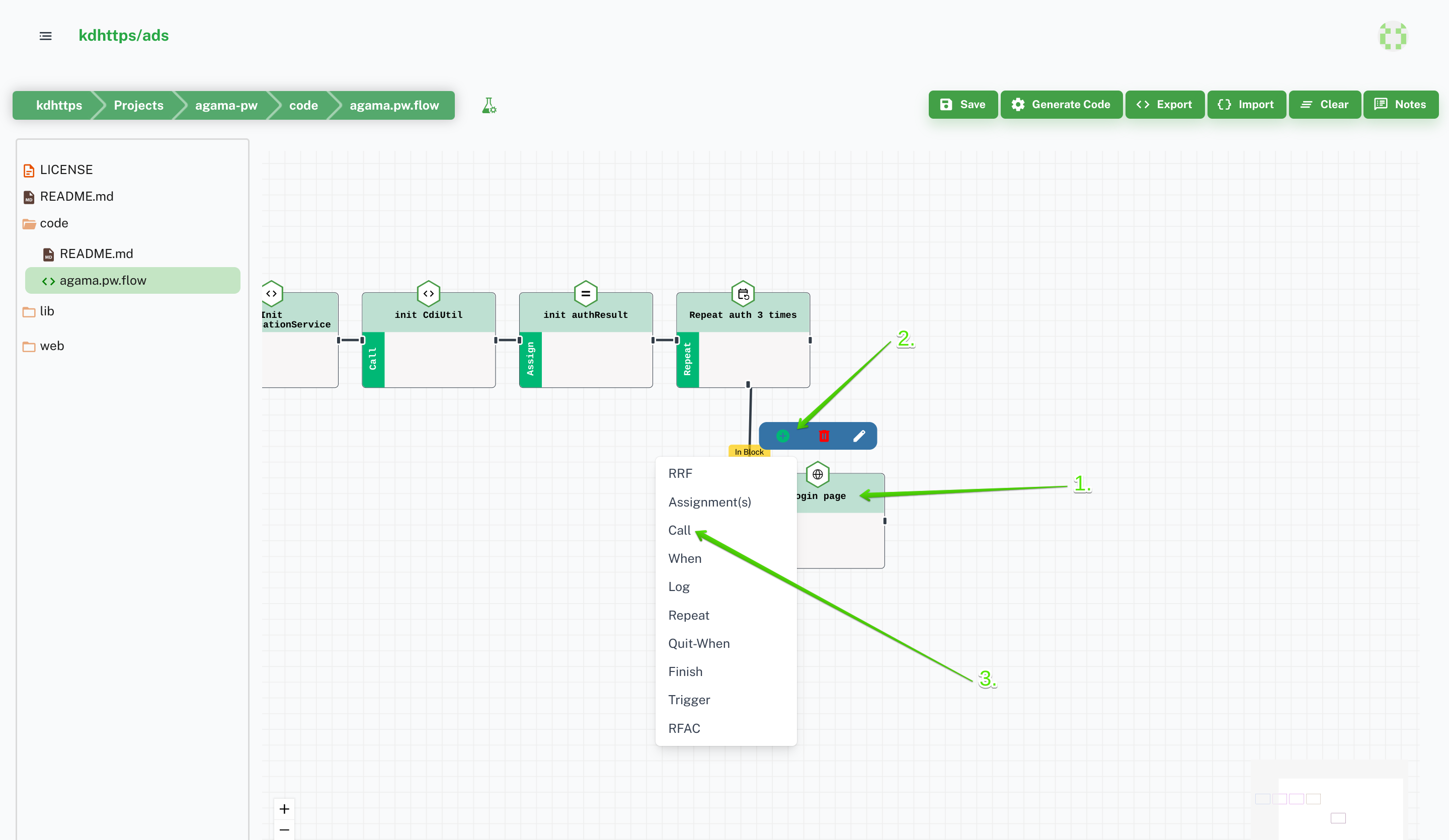Go to Projects breadcrumb

138,105
